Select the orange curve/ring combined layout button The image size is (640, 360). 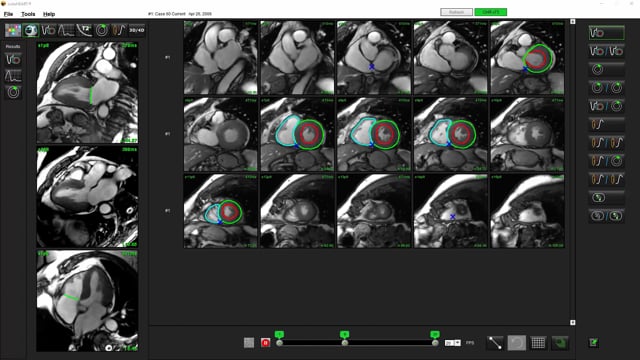pos(607,161)
